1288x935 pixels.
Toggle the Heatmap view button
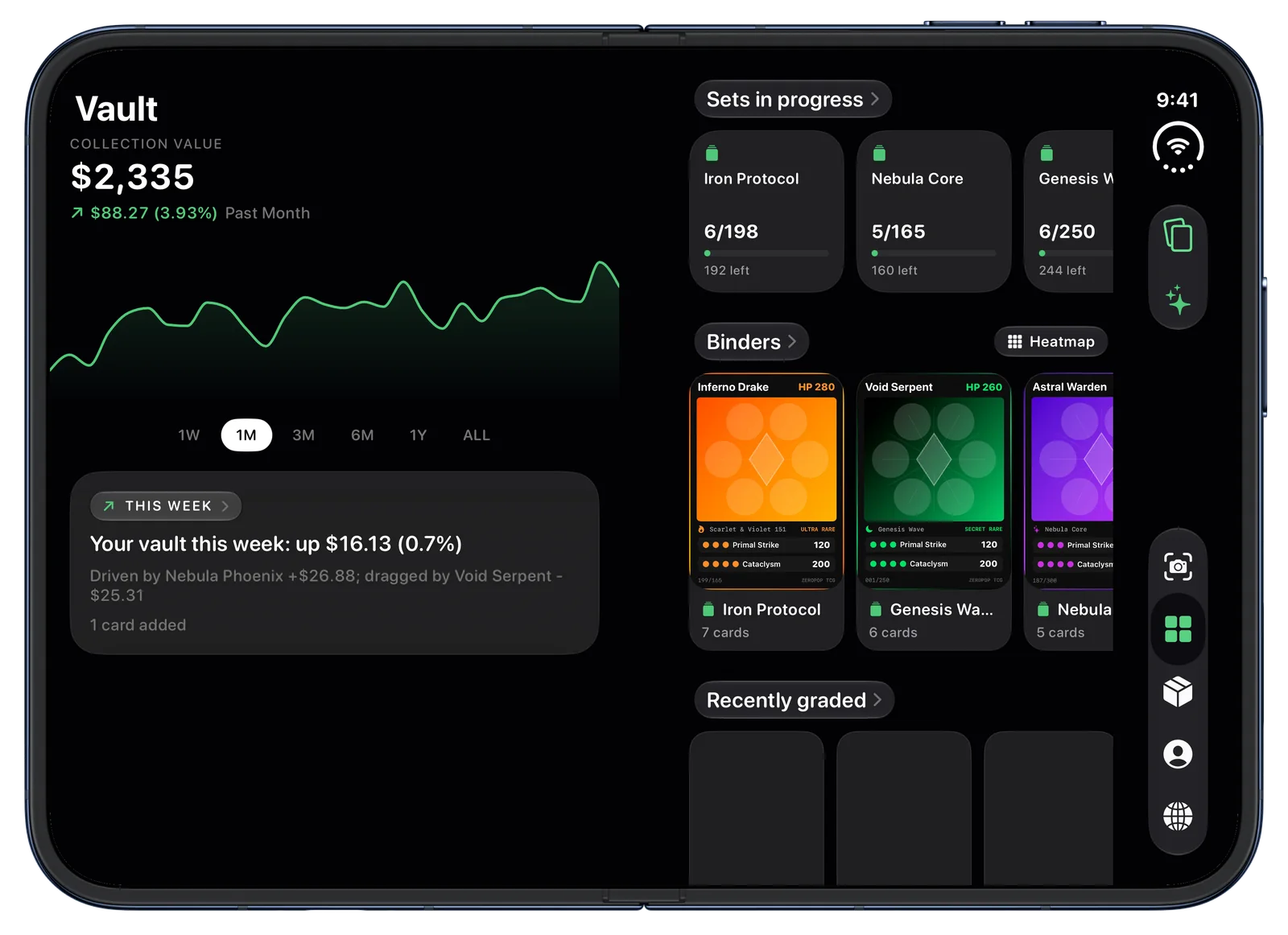pos(1051,342)
